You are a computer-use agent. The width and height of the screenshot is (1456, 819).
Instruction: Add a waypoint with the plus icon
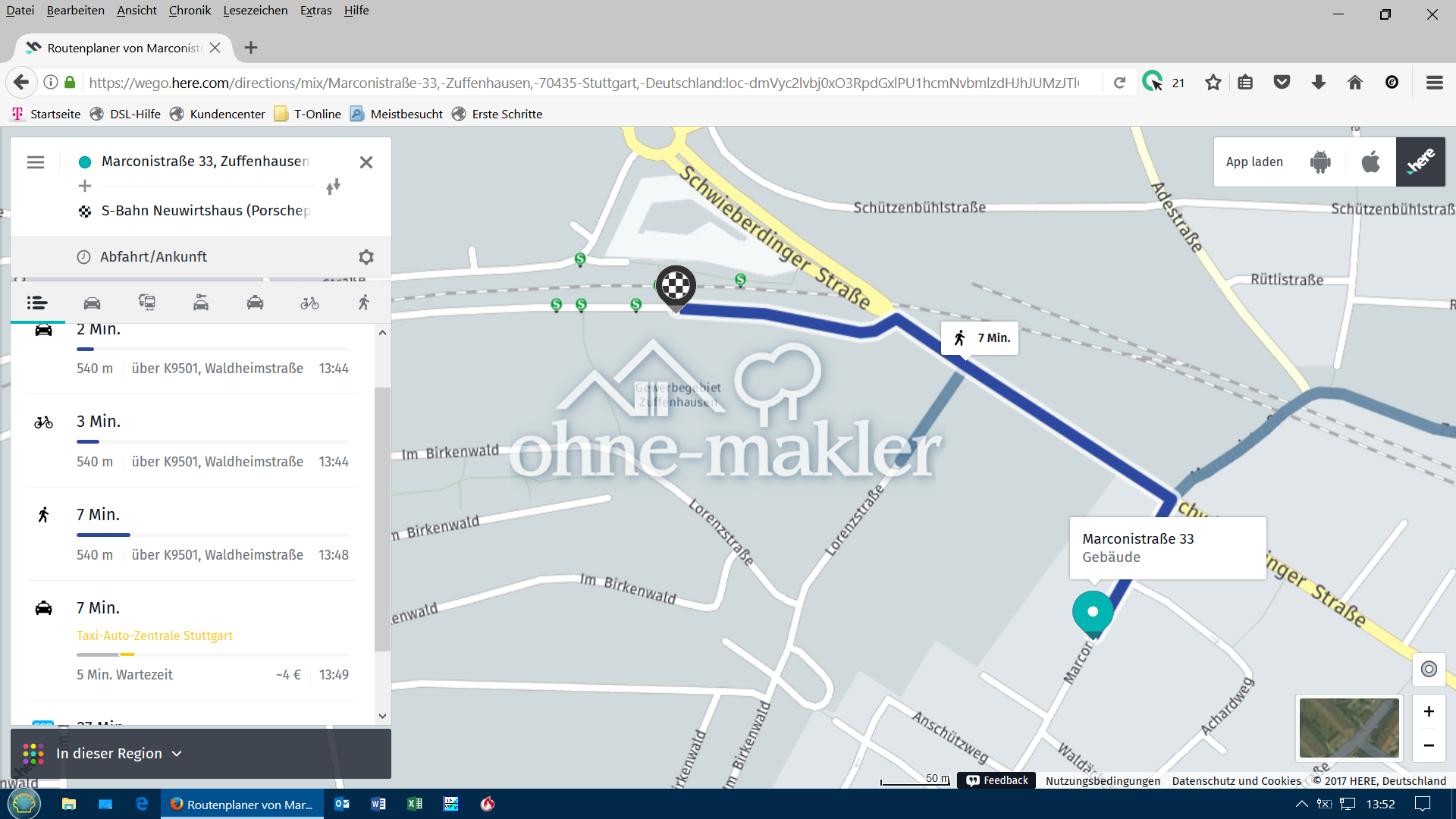pos(85,186)
